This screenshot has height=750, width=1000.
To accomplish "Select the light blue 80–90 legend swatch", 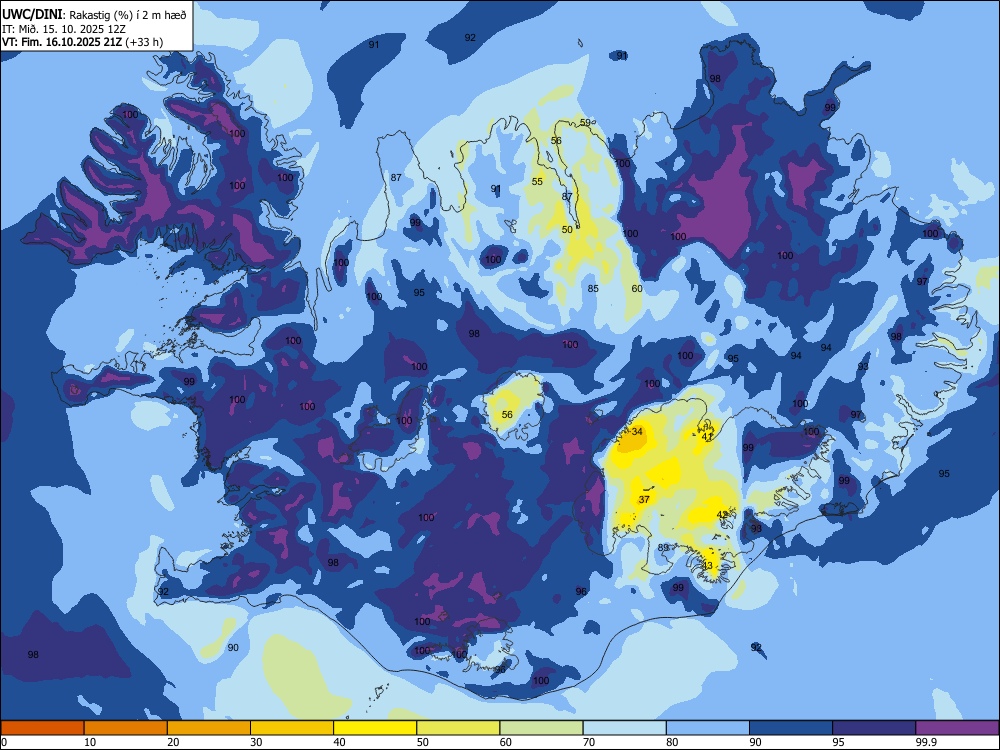I will [x=708, y=728].
